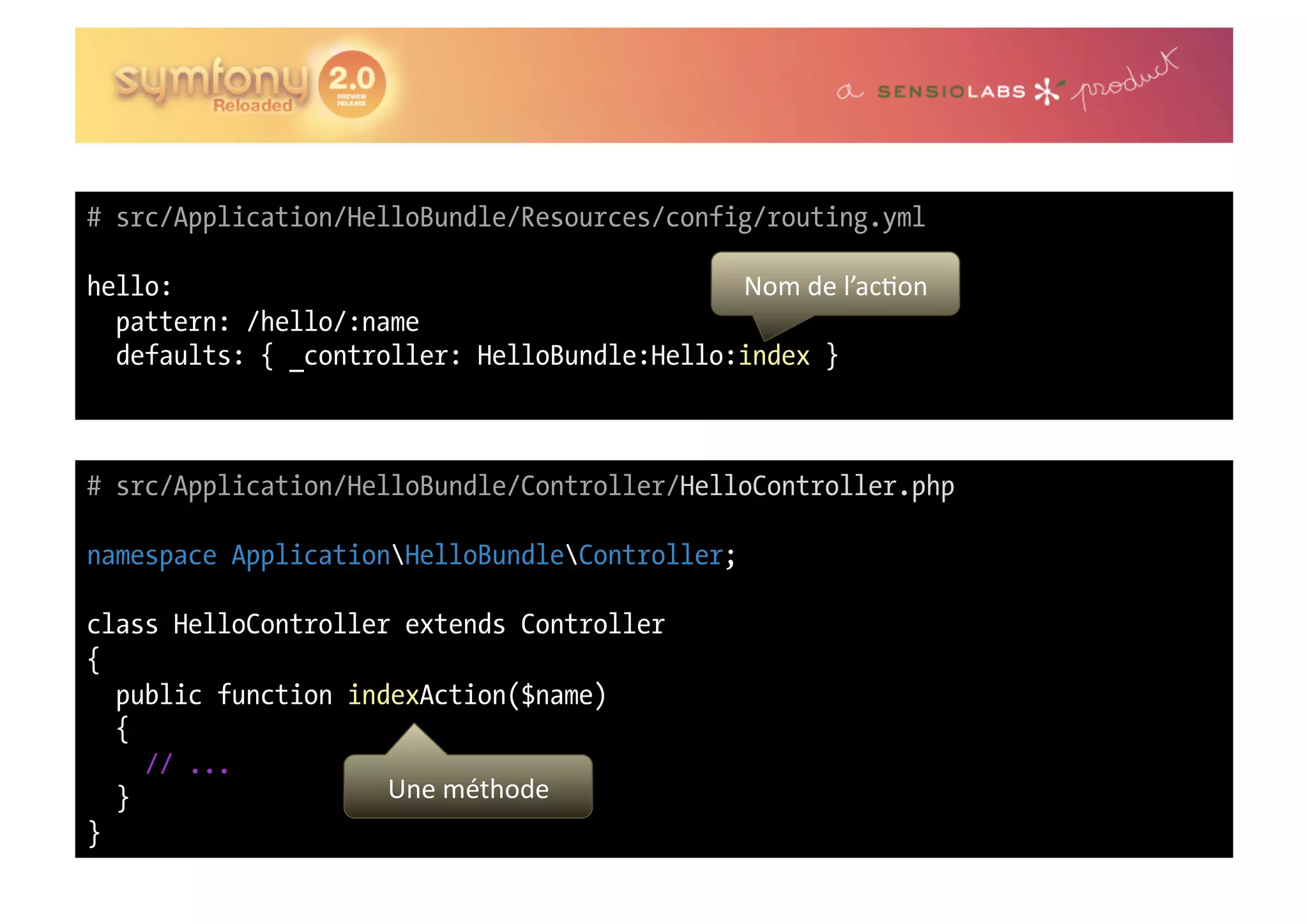Click the '_controller:' key in defaults
1308x924 pixels.
(375, 356)
